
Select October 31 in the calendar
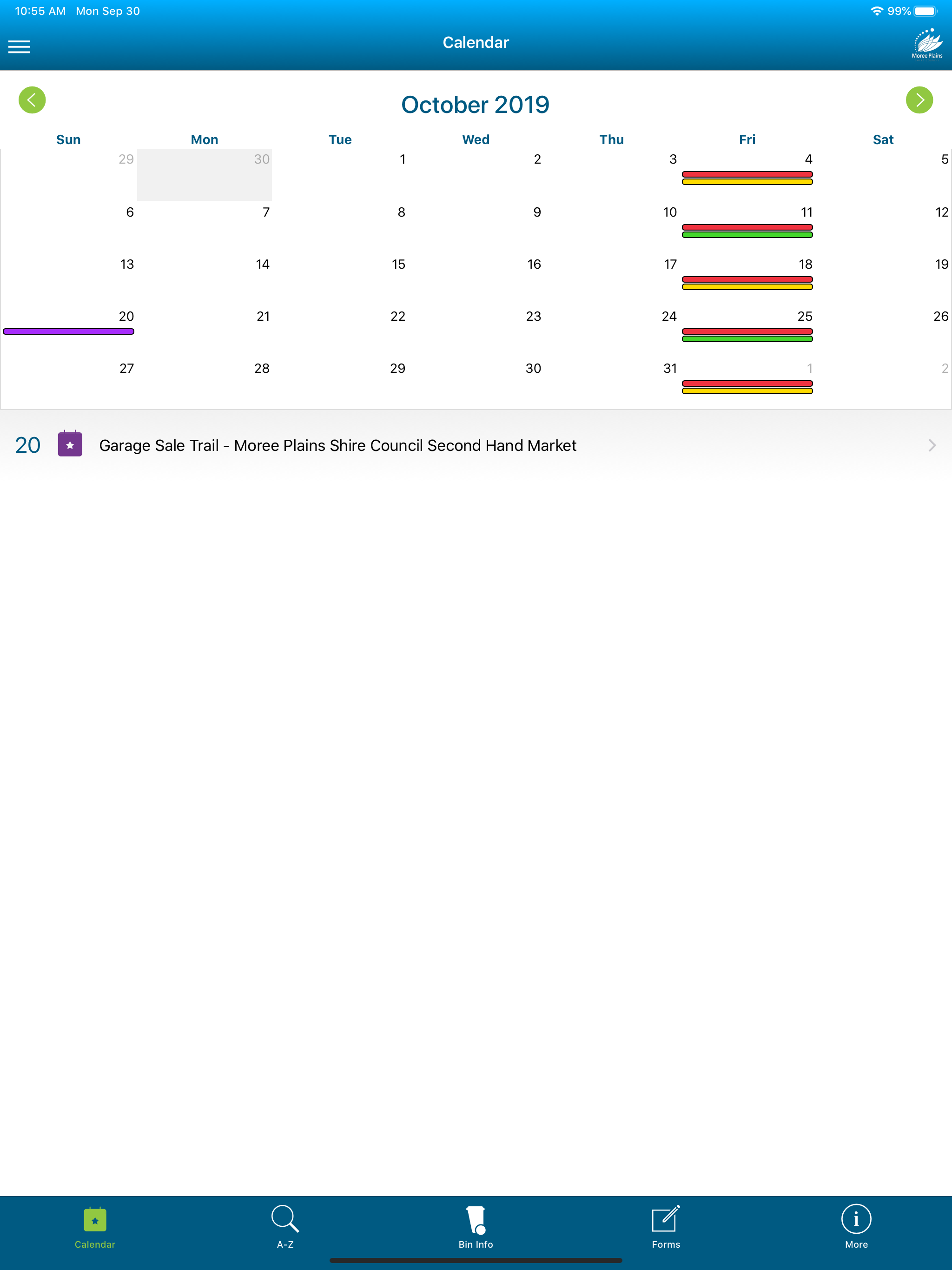pos(612,384)
